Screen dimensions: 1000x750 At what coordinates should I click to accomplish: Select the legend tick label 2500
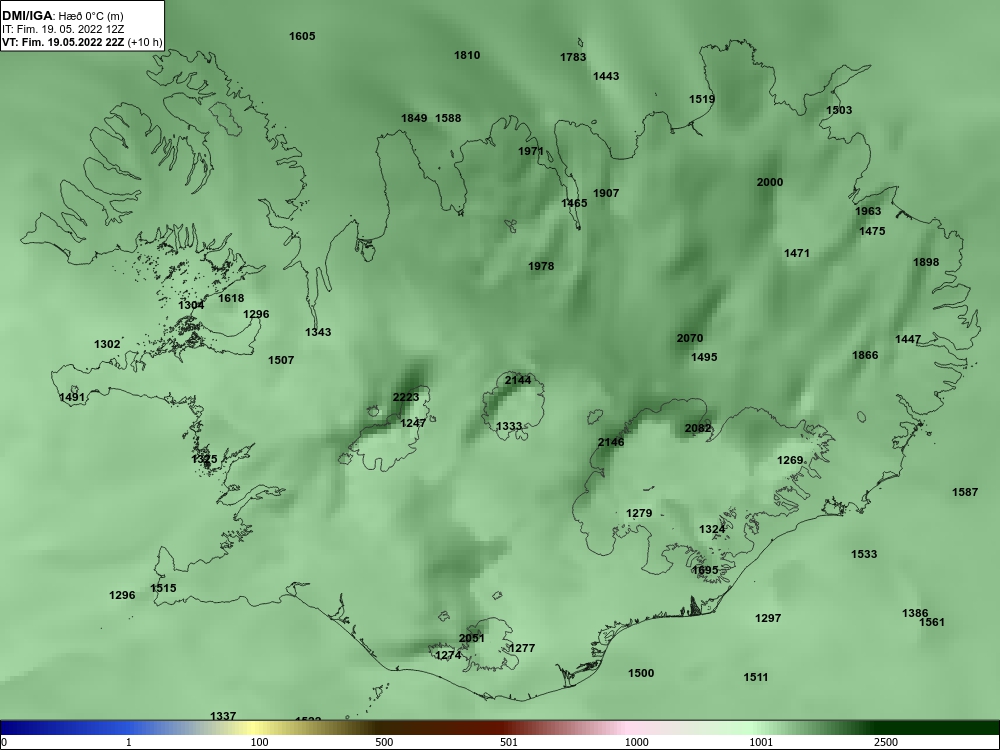[886, 742]
